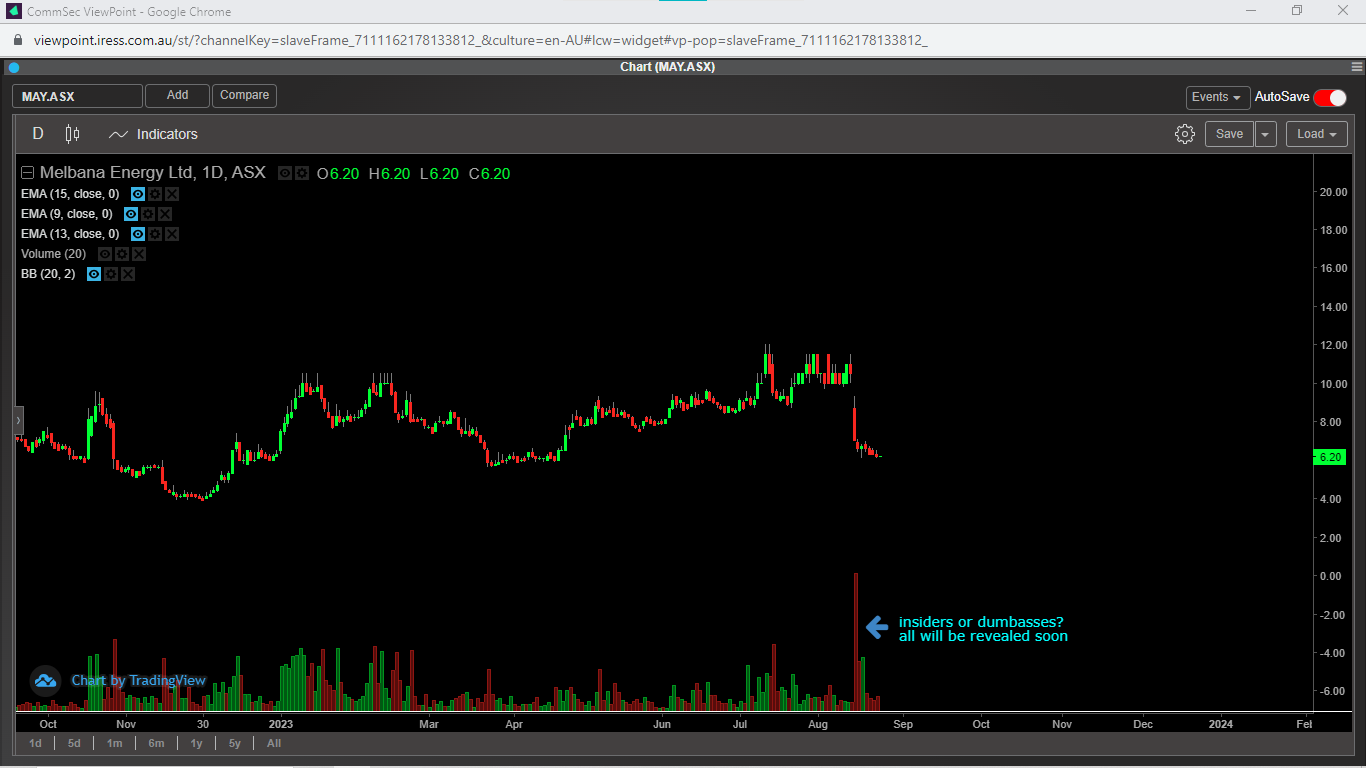Click the EMA (9, close, 0) label
1366x768 pixels.
66,214
